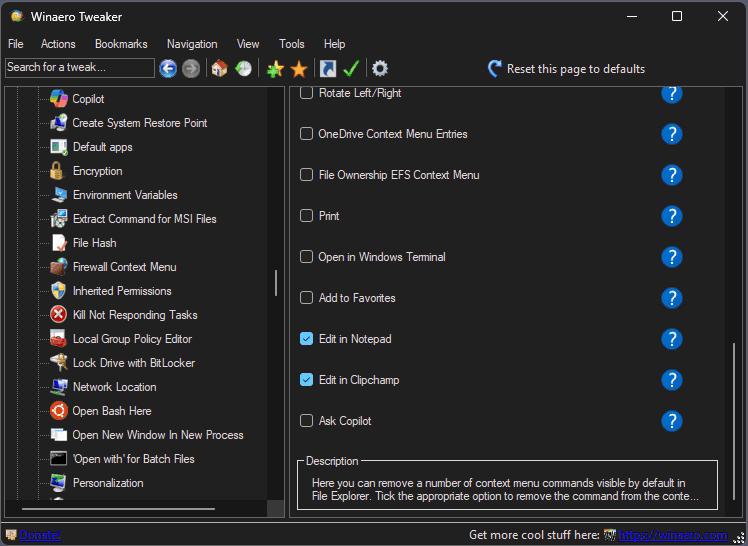Open the Tools menu
The width and height of the screenshot is (748, 546).
(x=291, y=44)
